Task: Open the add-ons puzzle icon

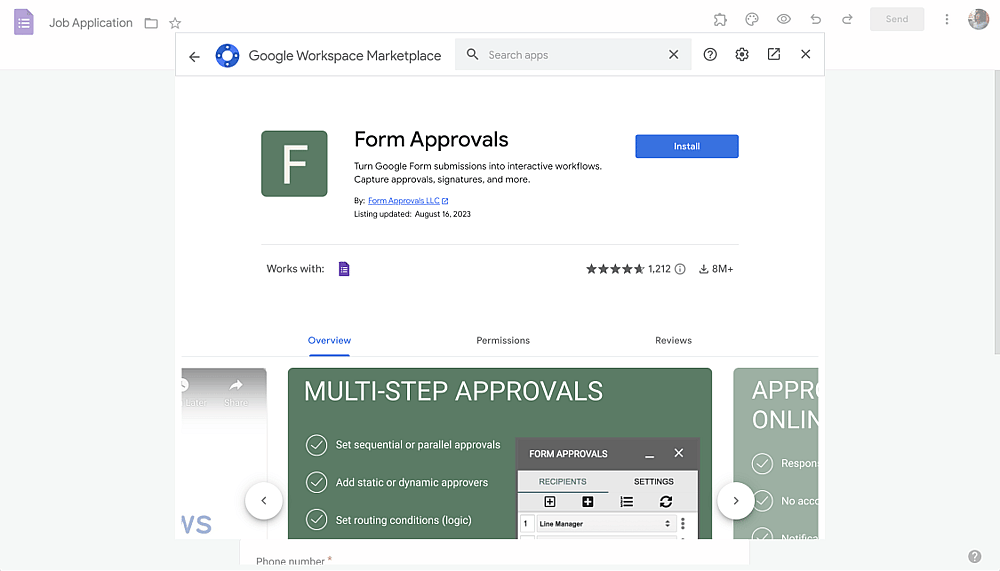Action: click(720, 20)
